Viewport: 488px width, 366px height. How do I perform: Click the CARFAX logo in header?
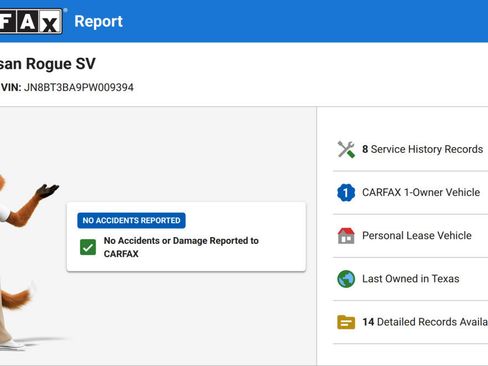coord(31,22)
